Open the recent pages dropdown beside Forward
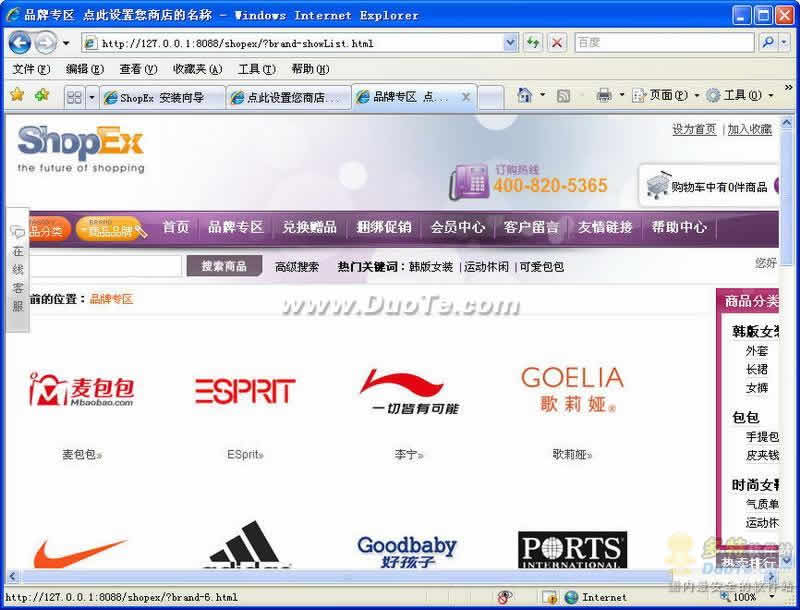The width and height of the screenshot is (800, 610). (x=66, y=43)
